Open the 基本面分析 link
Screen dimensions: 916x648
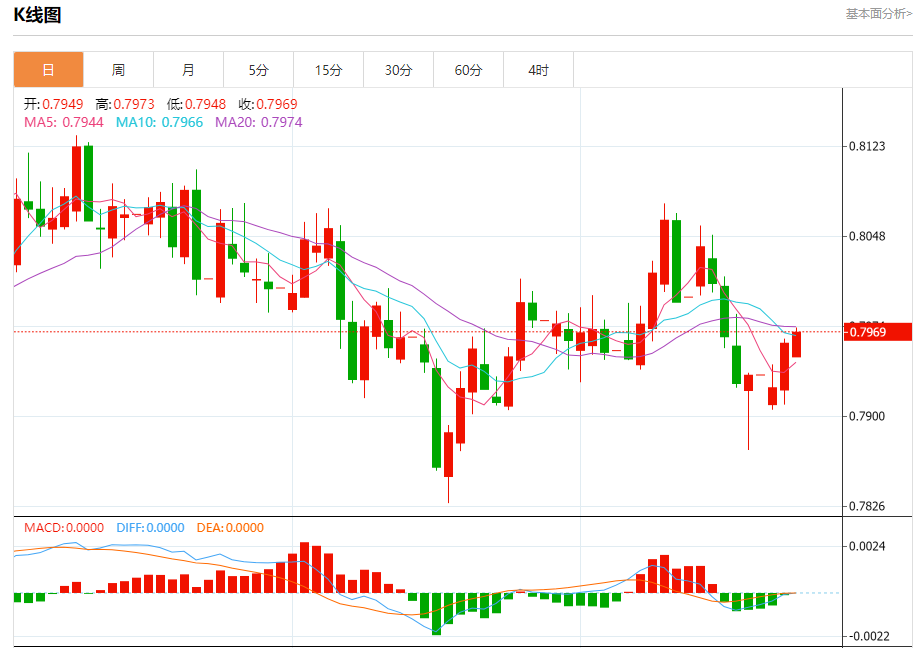click(x=878, y=14)
